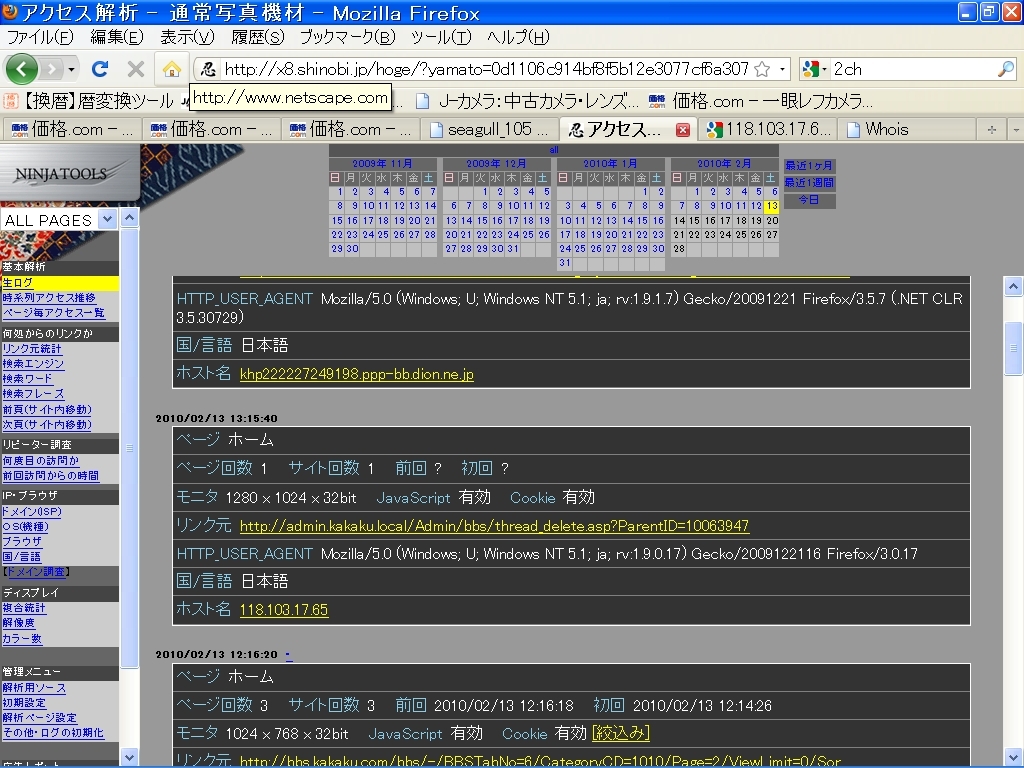Open the ブックマーク(B) menu

[347, 37]
